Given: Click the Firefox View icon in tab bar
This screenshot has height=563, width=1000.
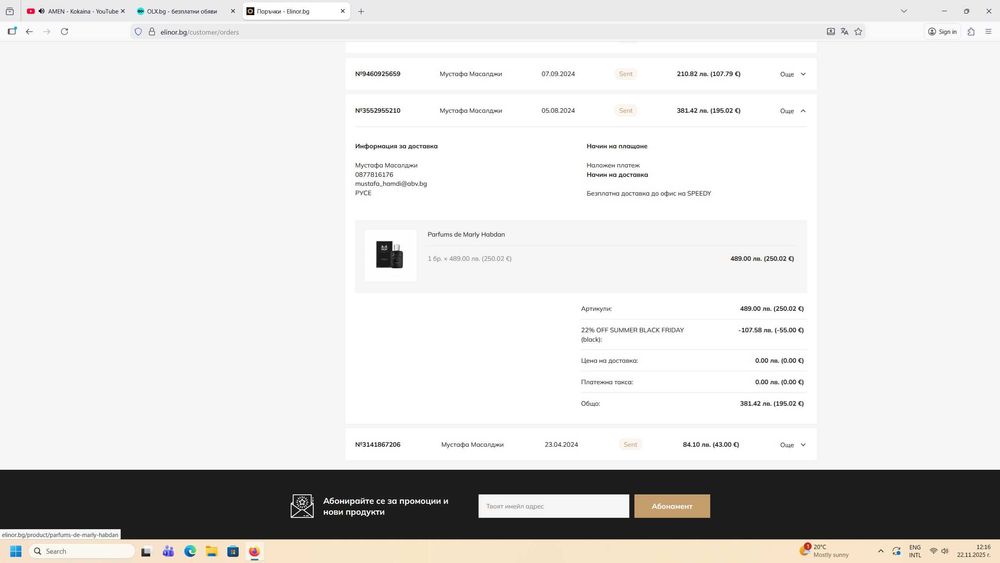Looking at the screenshot, I should click(x=10, y=11).
